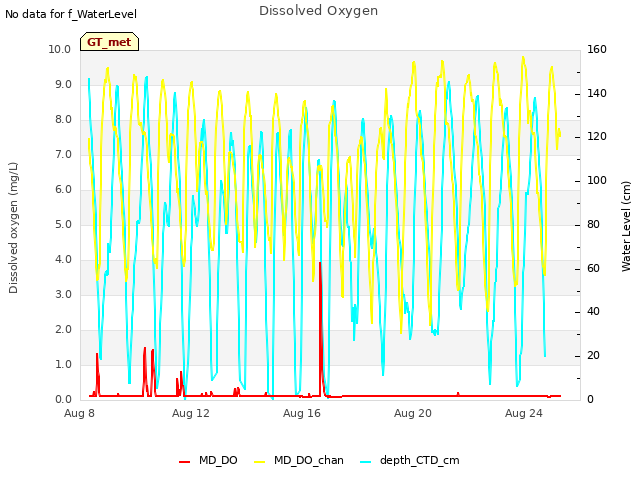Click the 'Dissolved Oxygen' chart title
This screenshot has height=480, width=640.
[319, 11]
